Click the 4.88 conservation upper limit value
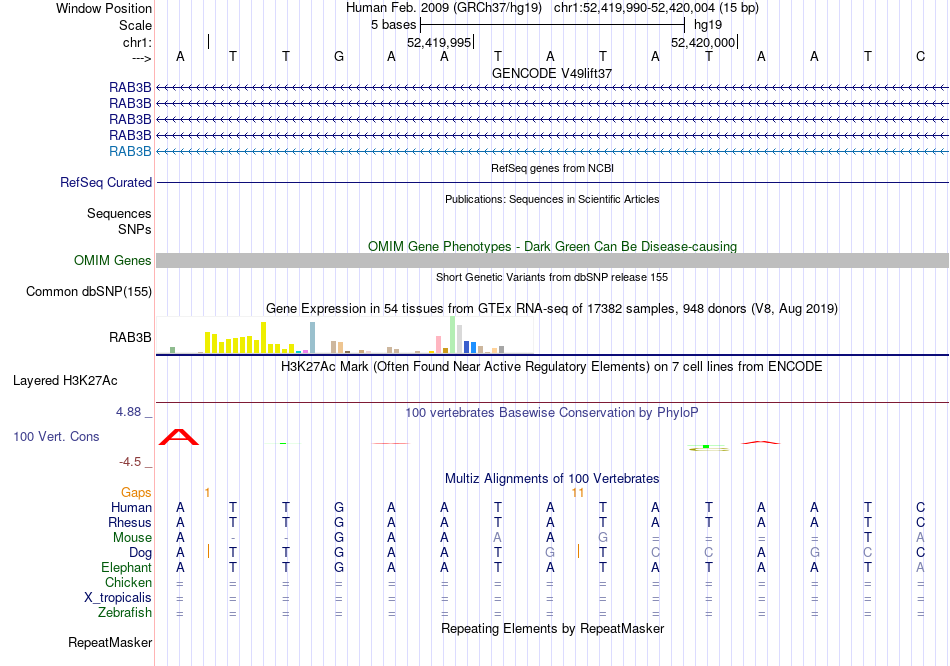 click(128, 412)
